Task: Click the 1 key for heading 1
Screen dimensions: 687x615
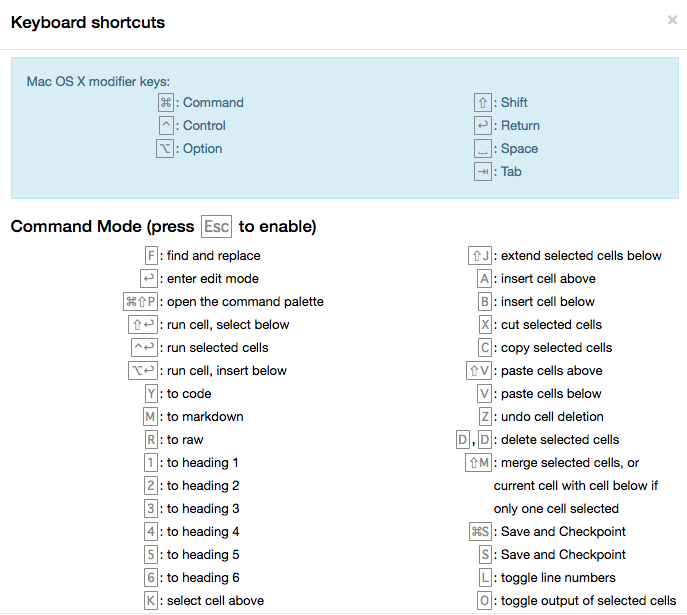Action: [151, 463]
